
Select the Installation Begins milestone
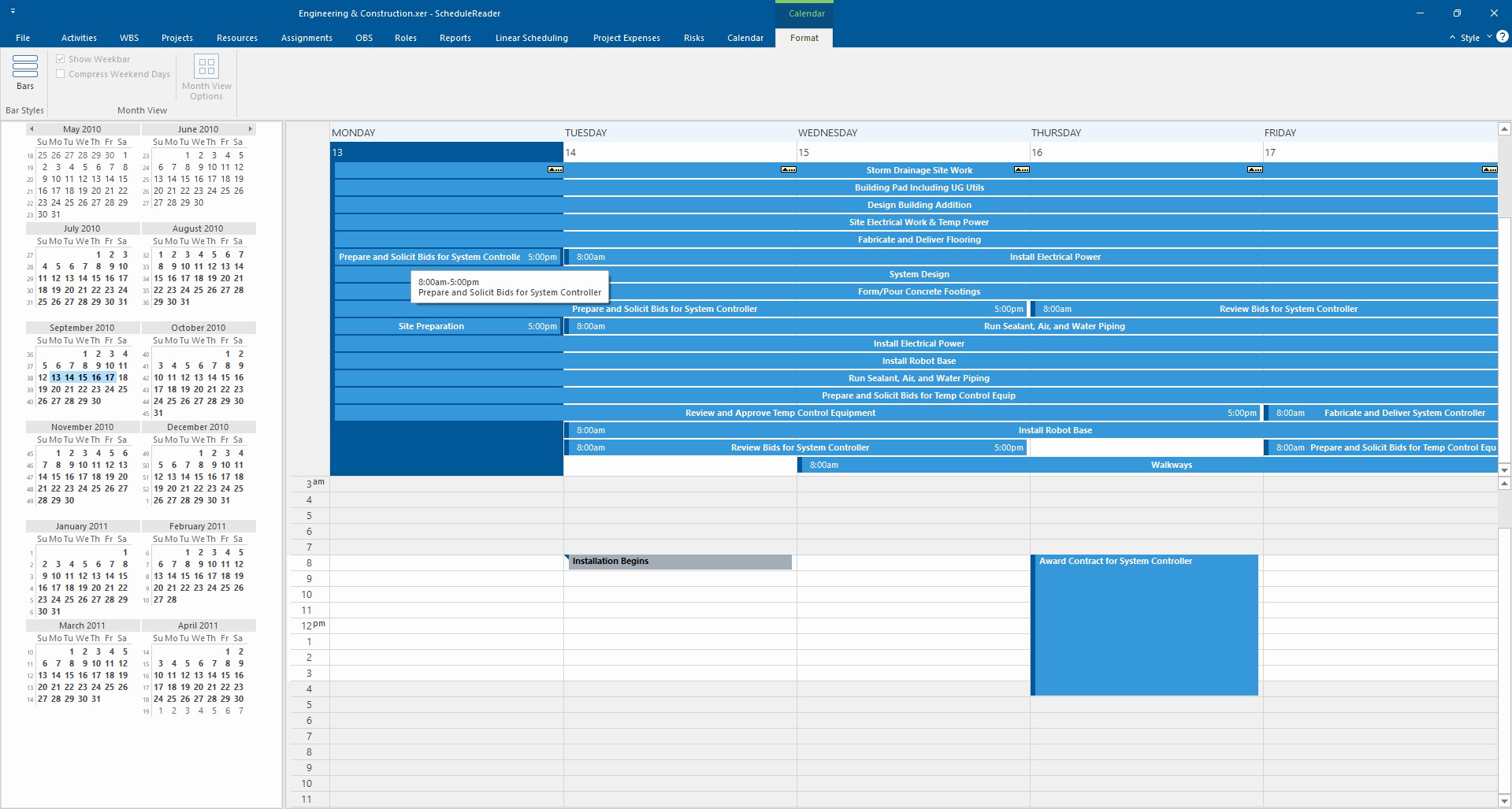(679, 562)
